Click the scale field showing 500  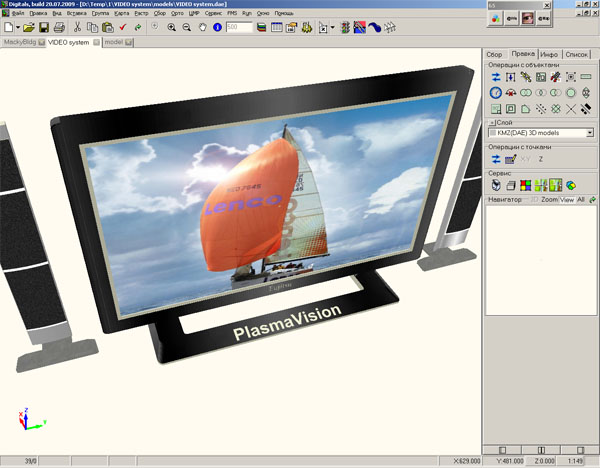point(239,27)
